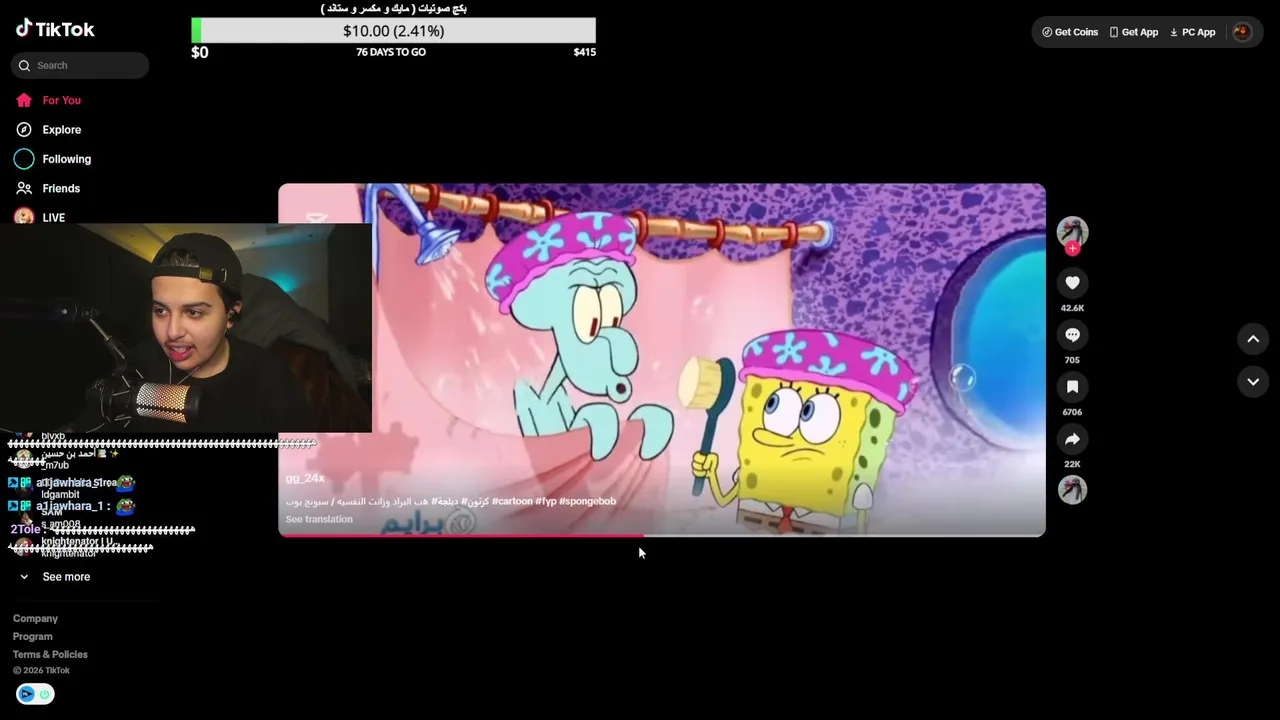Save video with the bookmark icon
The image size is (1280, 720).
coord(1072,387)
